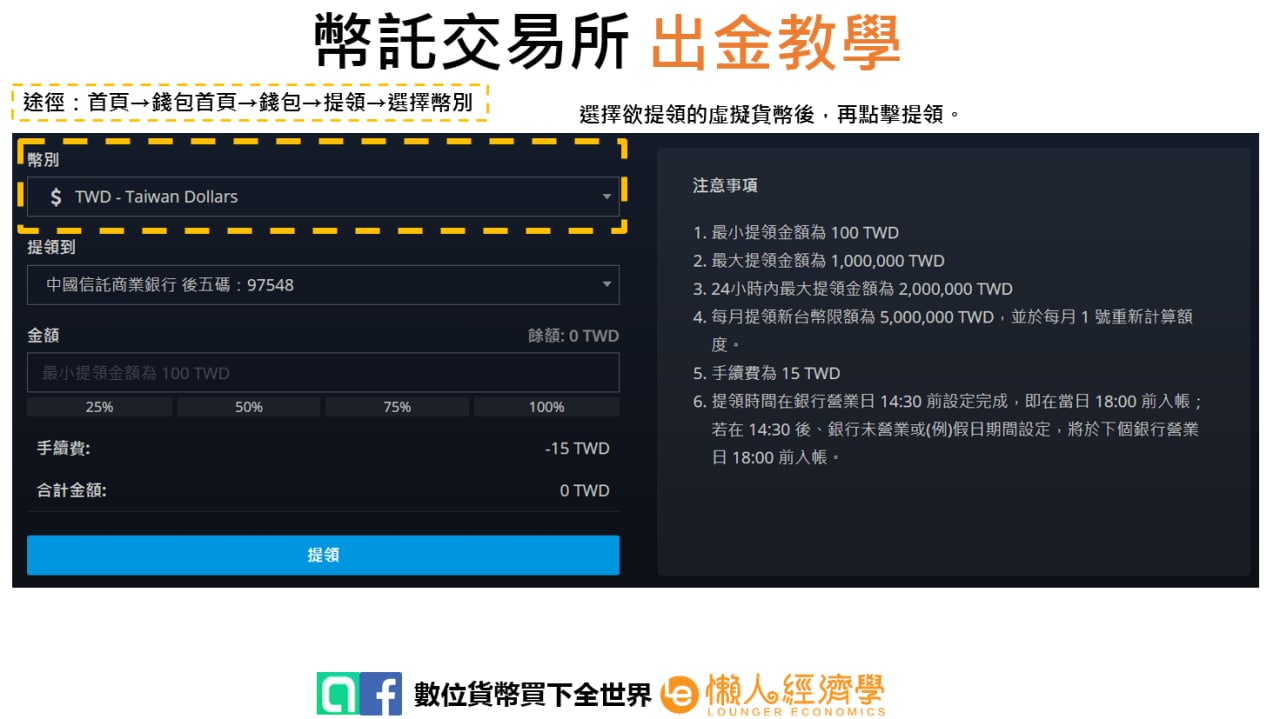Click the orange 出金教學 title text

[x=775, y=43]
